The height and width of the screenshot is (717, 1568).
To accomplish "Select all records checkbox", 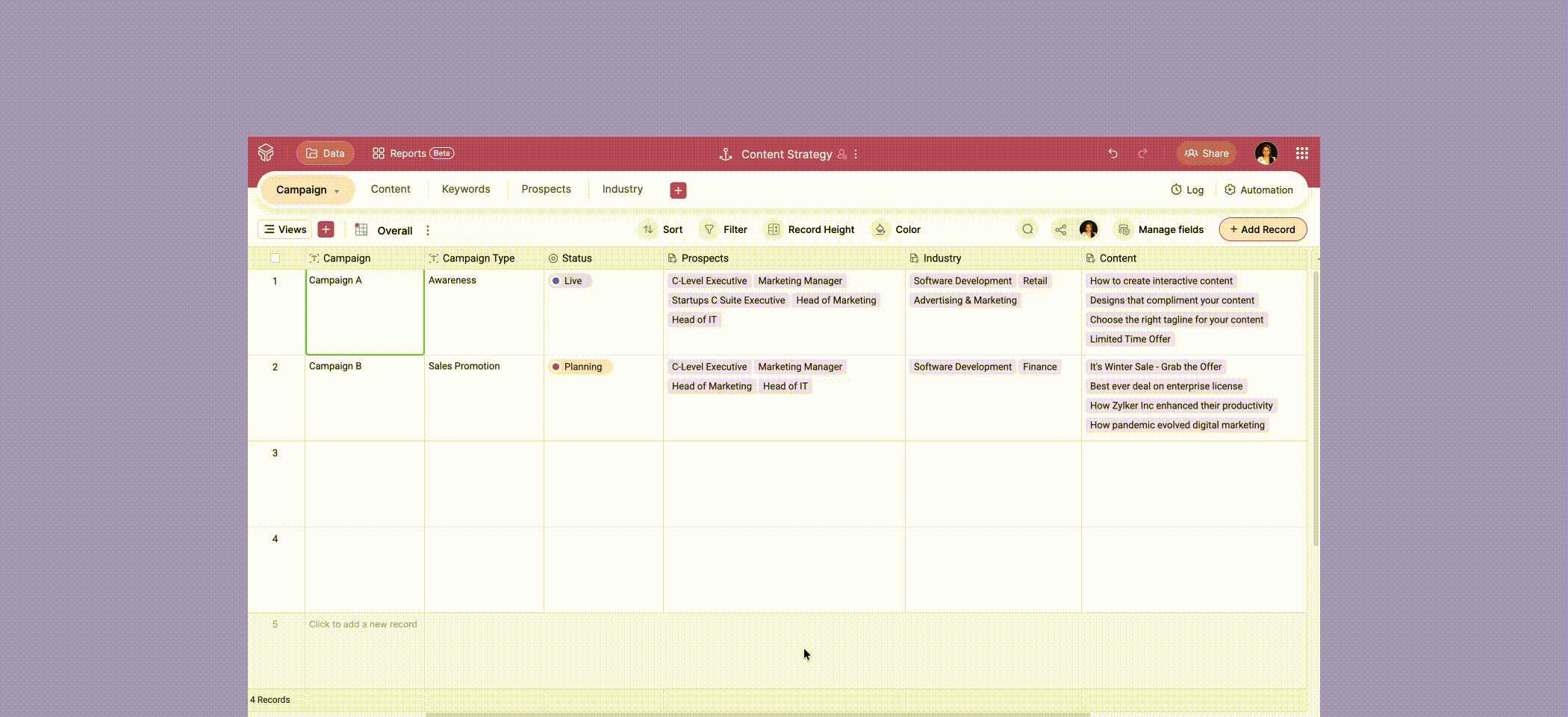I will (275, 258).
